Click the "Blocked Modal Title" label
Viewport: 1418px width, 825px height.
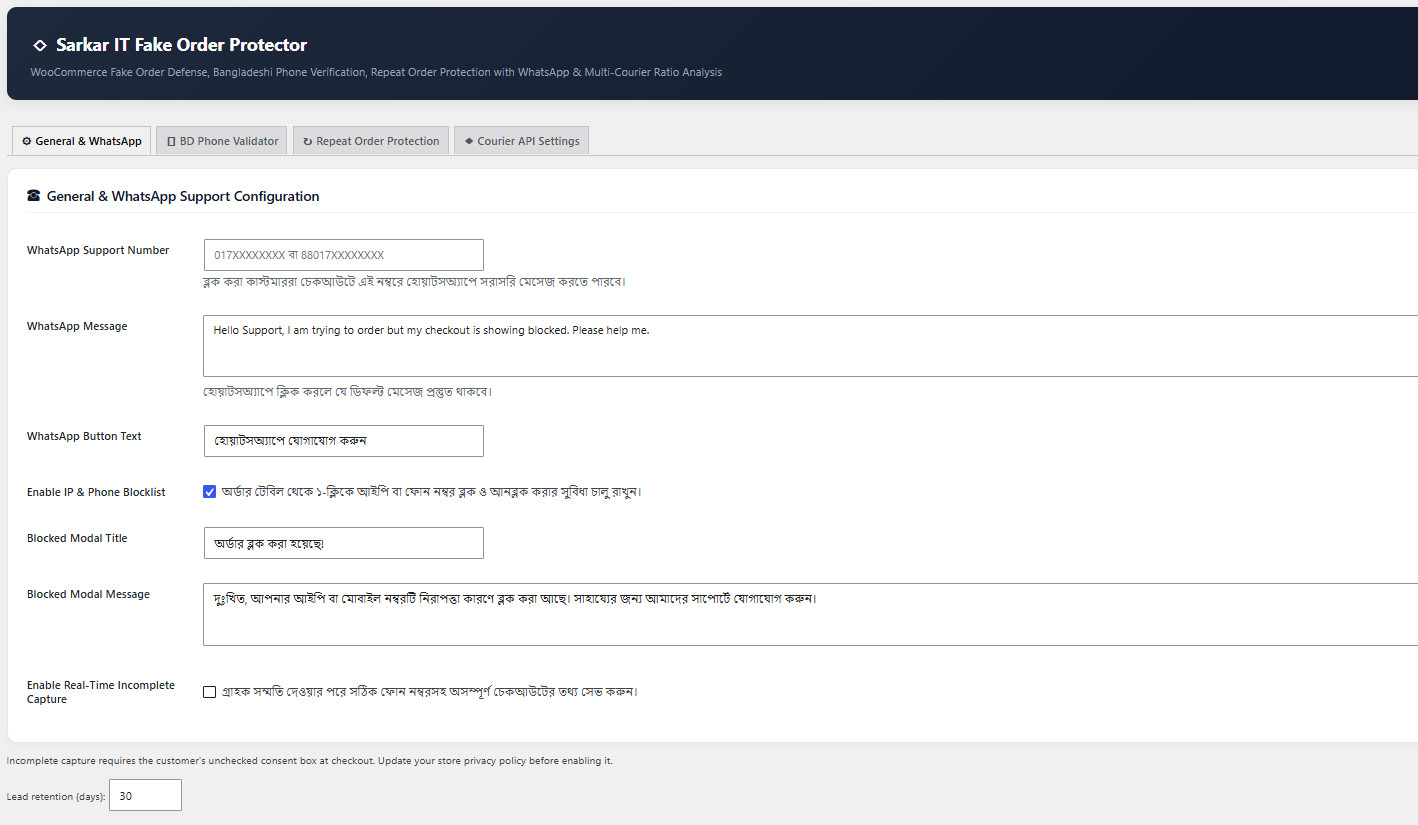coord(77,538)
